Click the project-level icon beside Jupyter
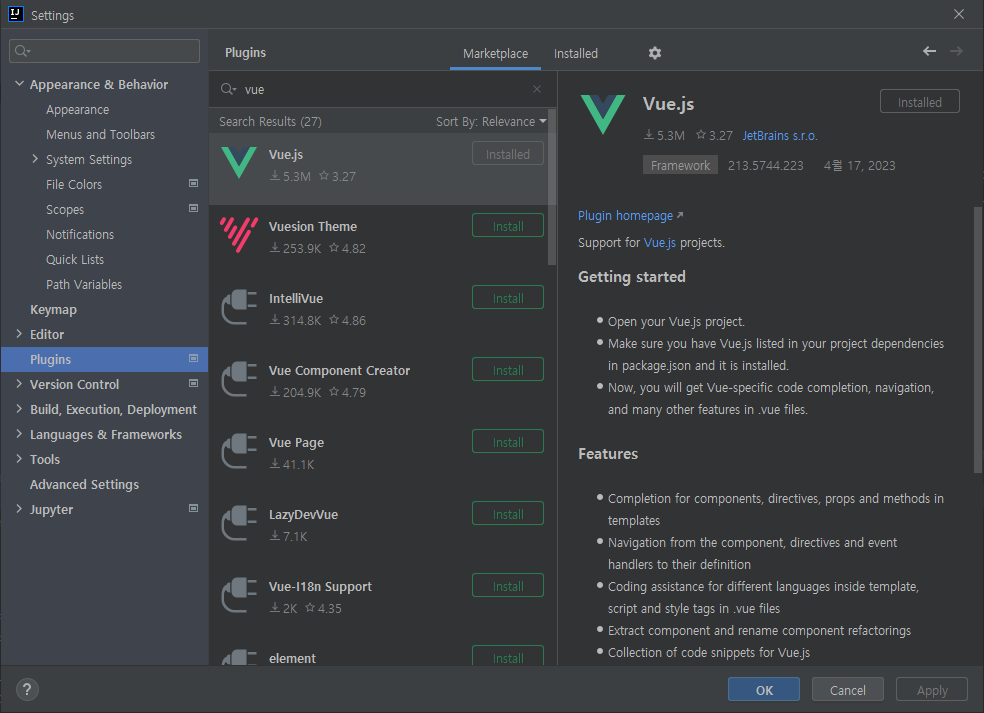The image size is (984, 713). point(193,508)
